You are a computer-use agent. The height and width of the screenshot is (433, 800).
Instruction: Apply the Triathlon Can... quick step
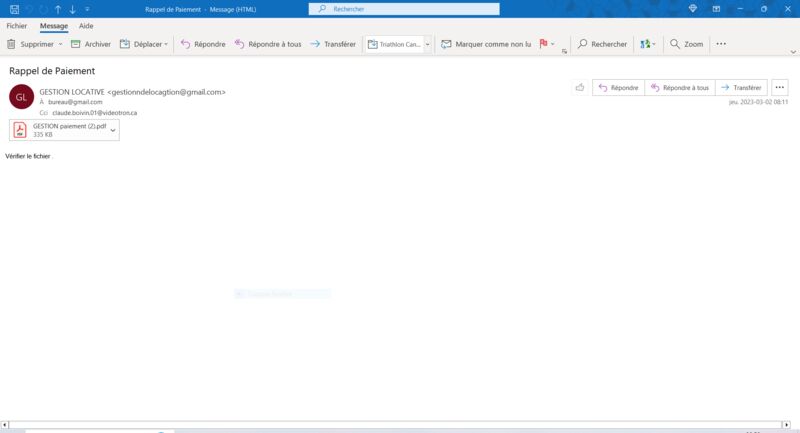point(394,44)
